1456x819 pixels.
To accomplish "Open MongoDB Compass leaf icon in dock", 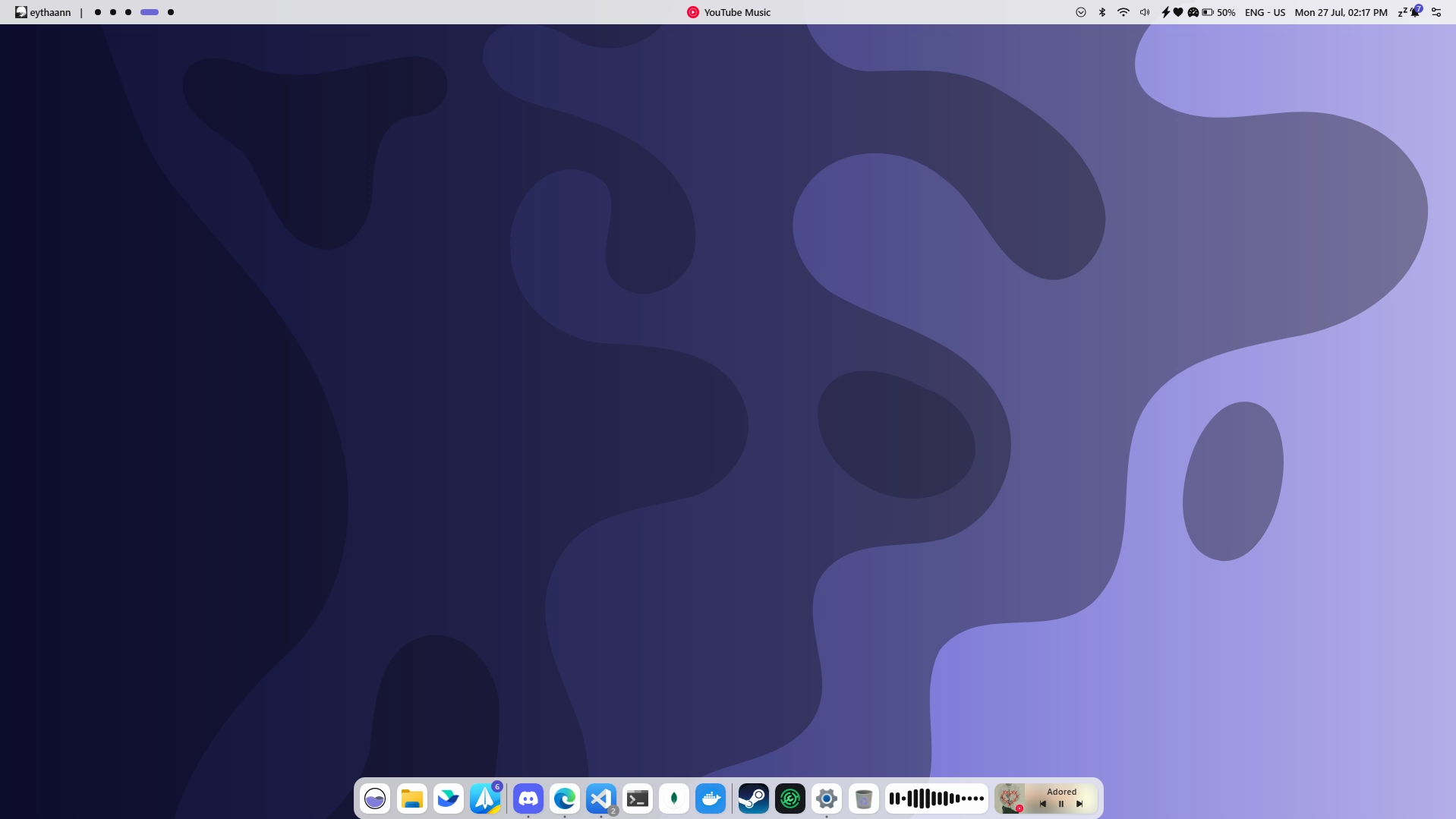I will point(674,799).
